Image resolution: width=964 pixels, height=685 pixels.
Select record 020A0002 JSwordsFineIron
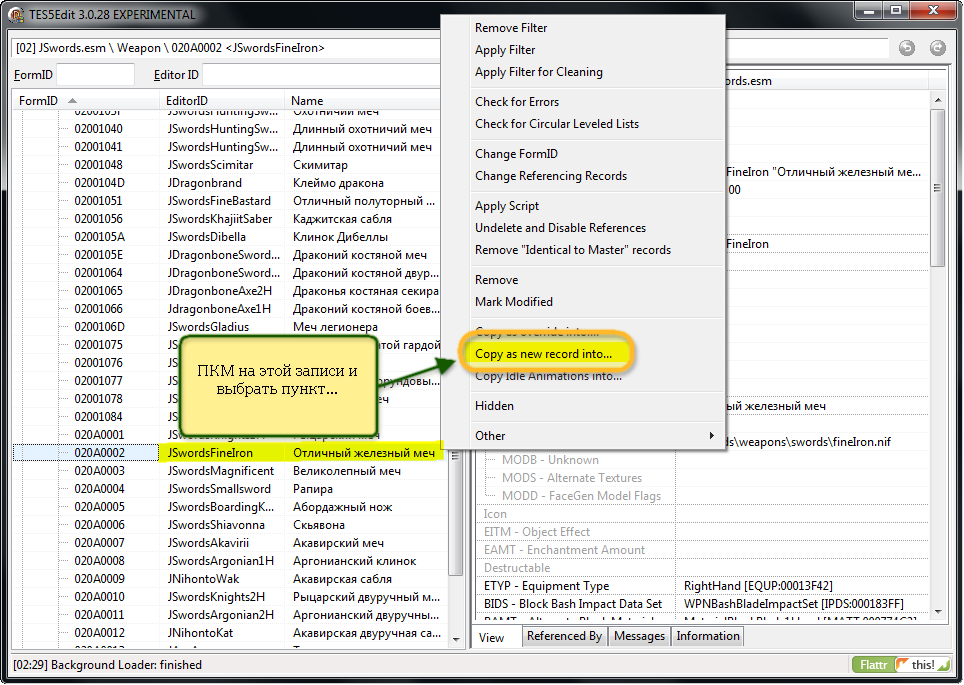tap(227, 453)
